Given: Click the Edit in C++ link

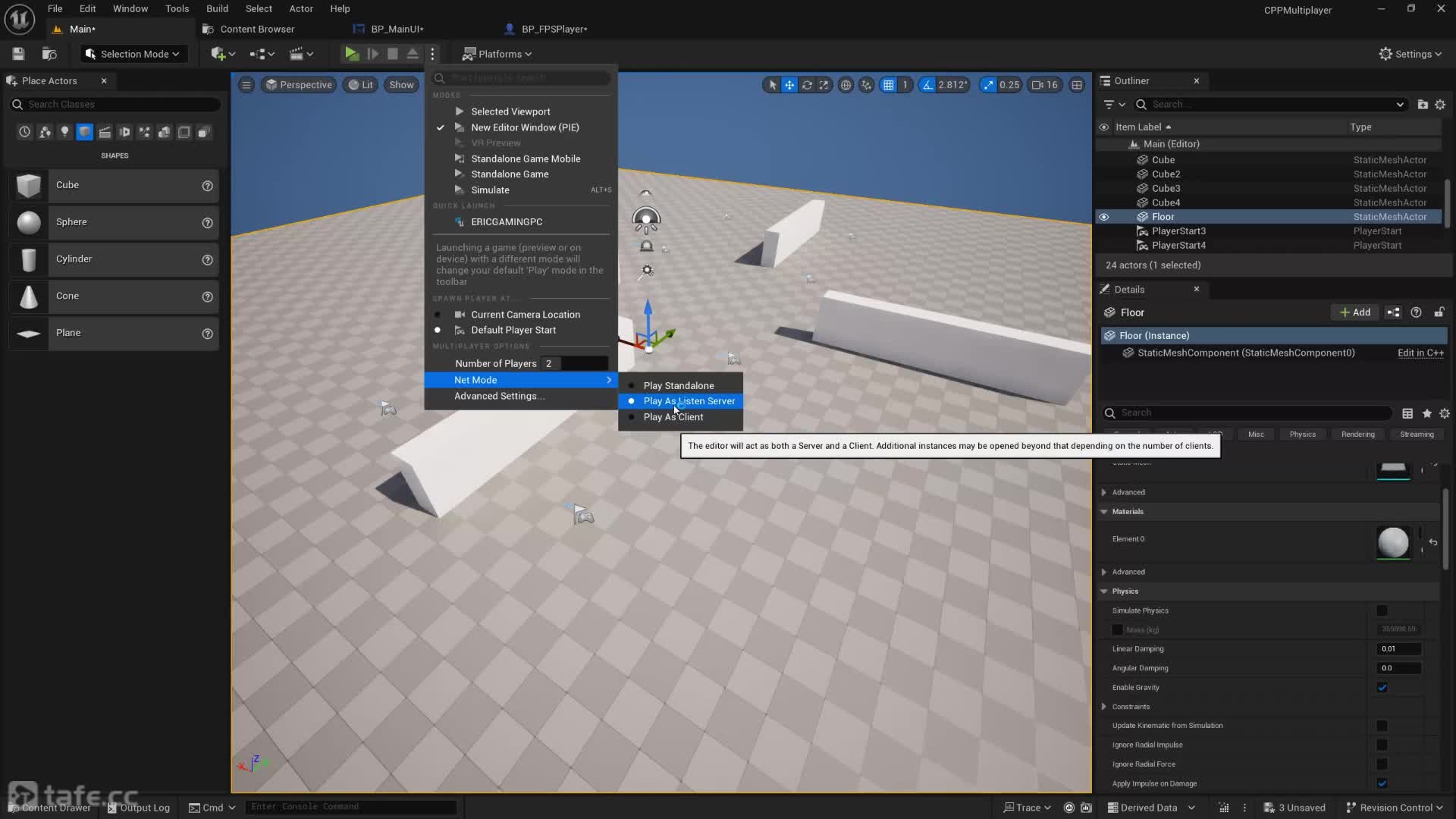Looking at the screenshot, I should [x=1420, y=353].
